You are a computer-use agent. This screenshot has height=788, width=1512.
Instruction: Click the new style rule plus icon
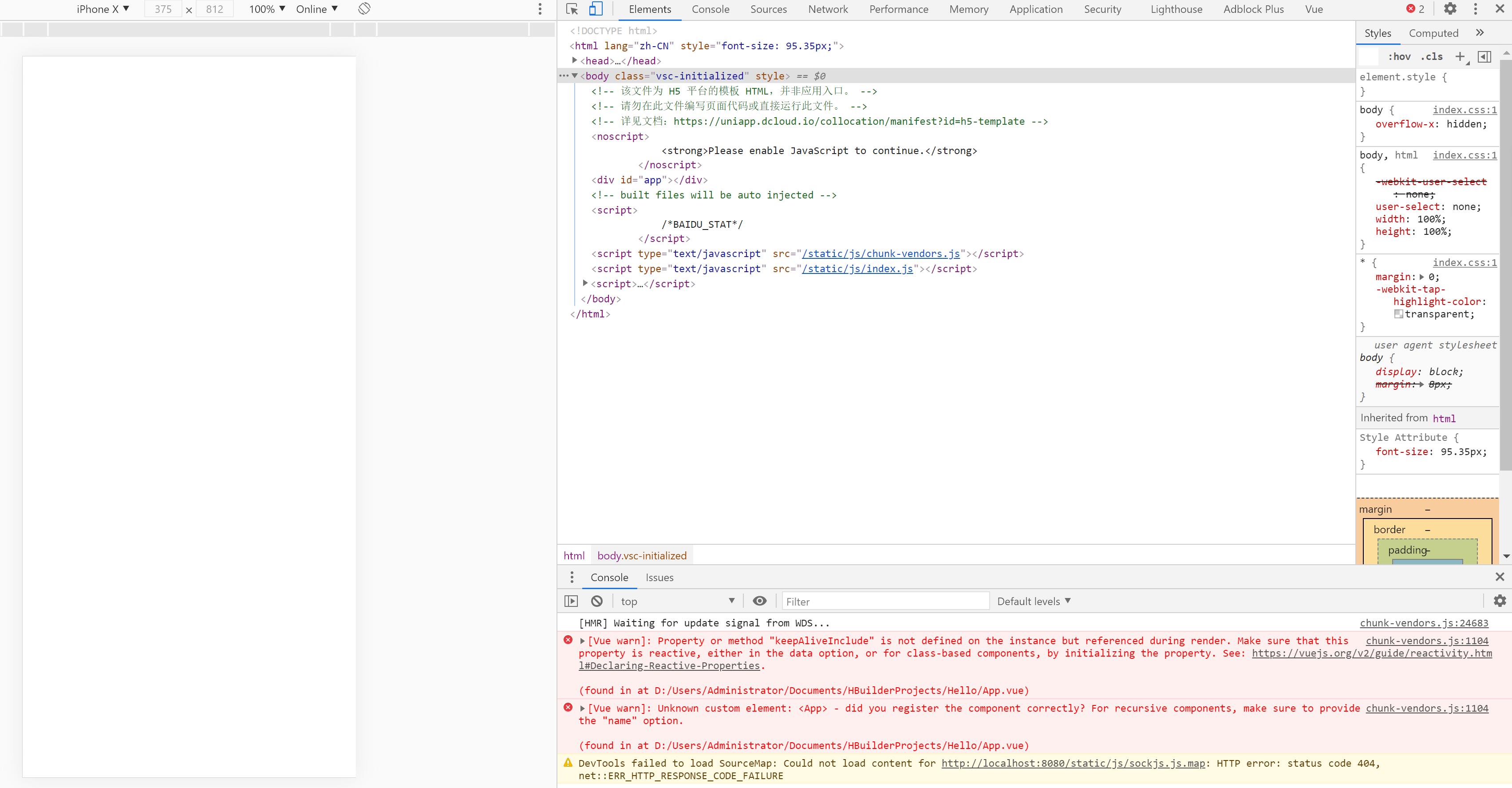point(1460,56)
